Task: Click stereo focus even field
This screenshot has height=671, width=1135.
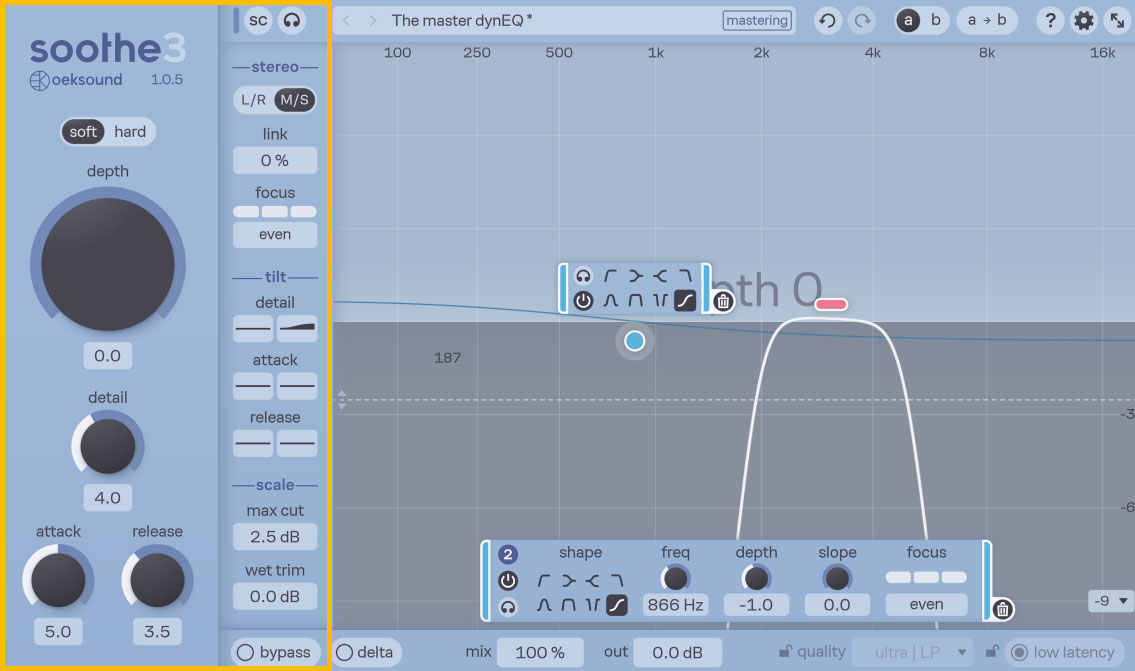Action: (275, 235)
